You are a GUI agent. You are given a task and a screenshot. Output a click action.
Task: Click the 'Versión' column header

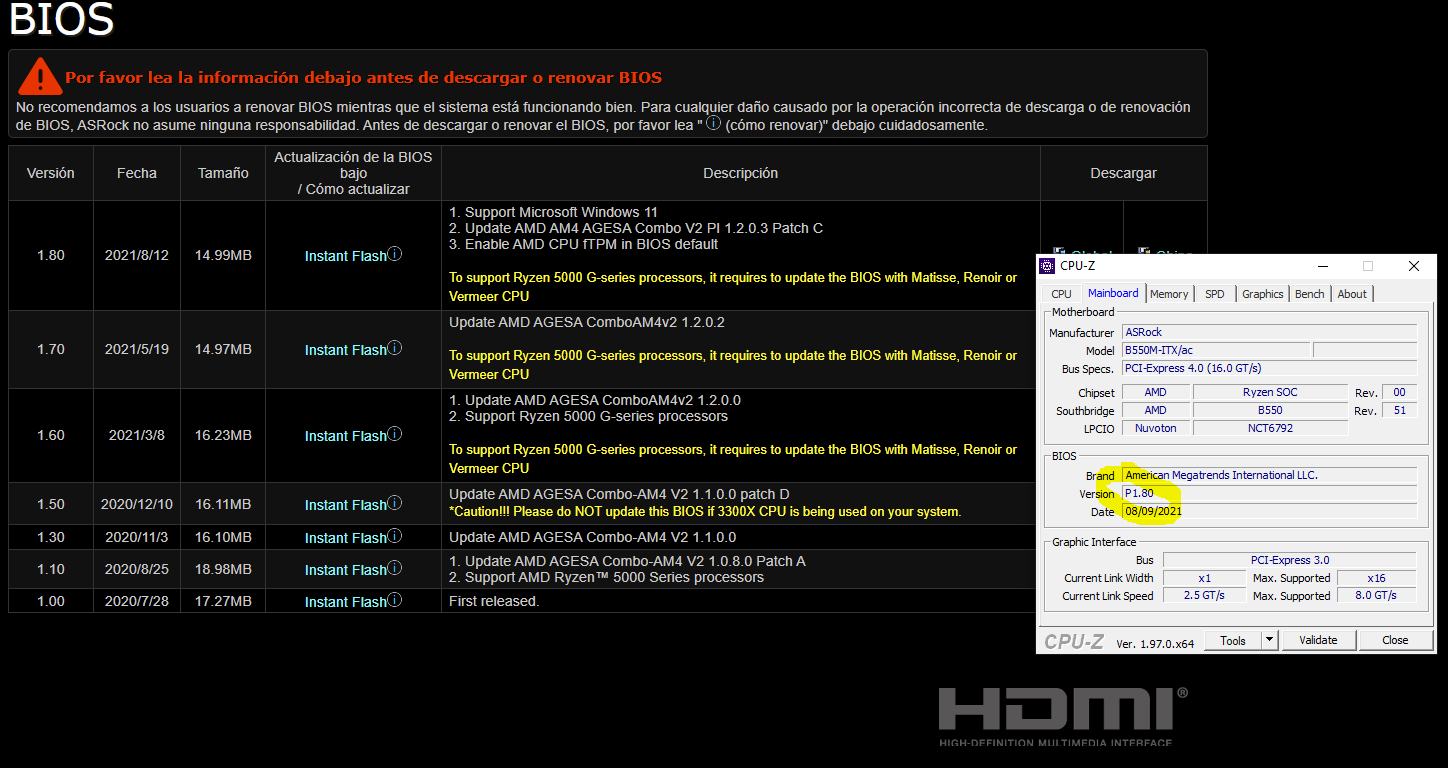pos(51,173)
